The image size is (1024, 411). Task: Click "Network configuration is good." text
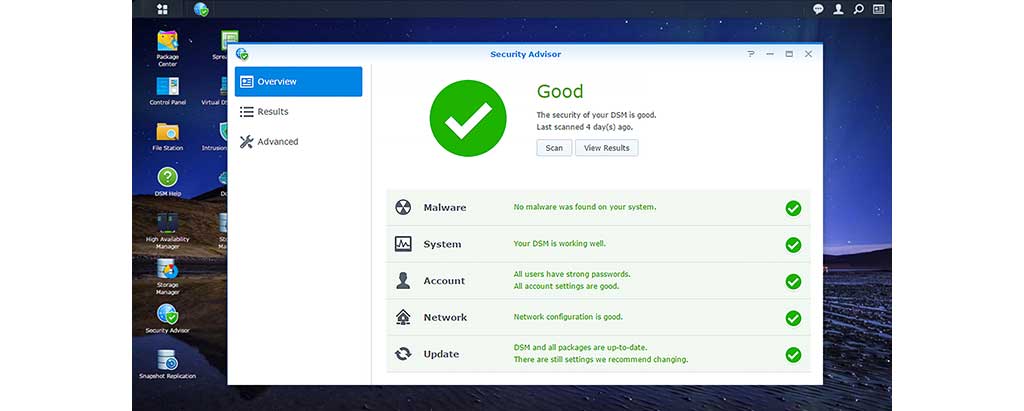(568, 317)
